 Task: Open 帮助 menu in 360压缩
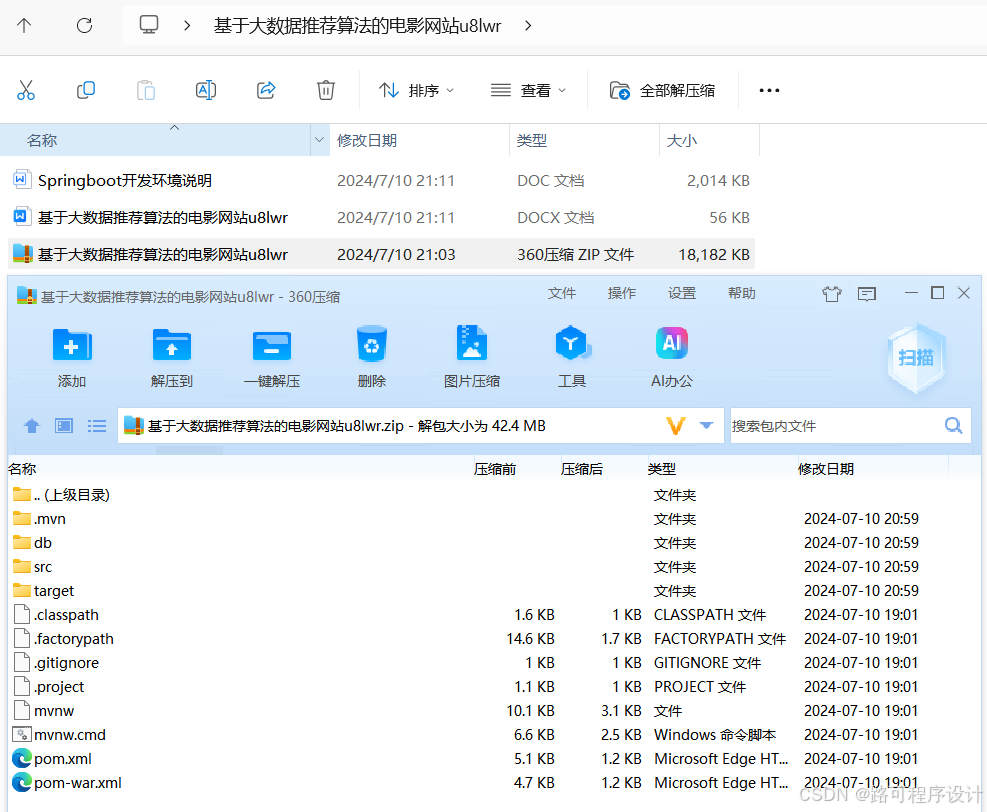click(x=742, y=293)
